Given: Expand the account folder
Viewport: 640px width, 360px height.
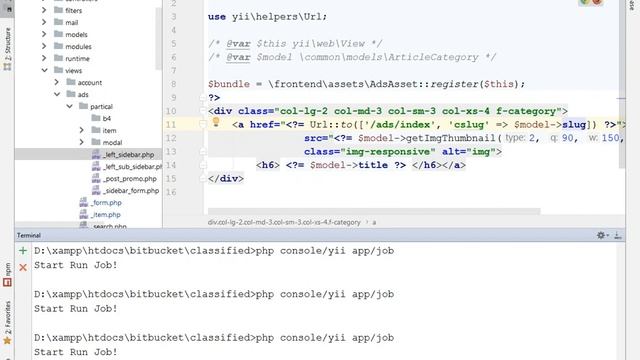Looking at the screenshot, I should tap(56, 82).
